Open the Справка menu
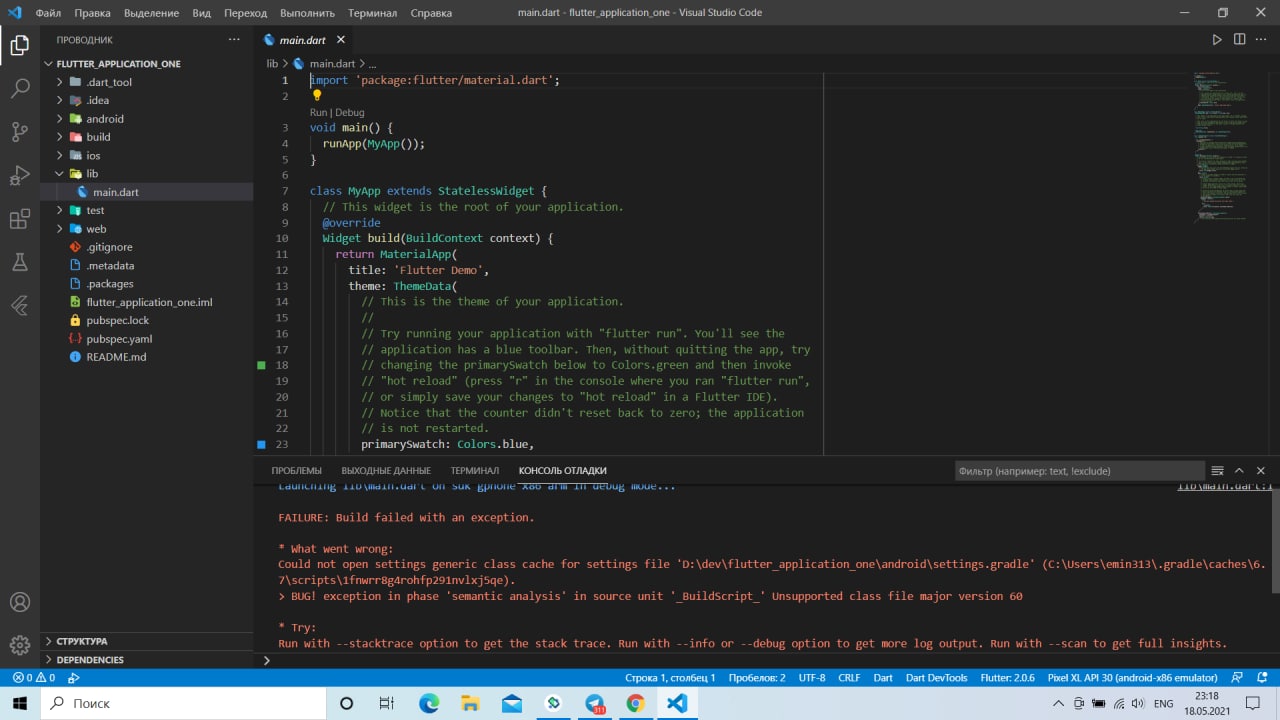1280x720 pixels. 431,13
